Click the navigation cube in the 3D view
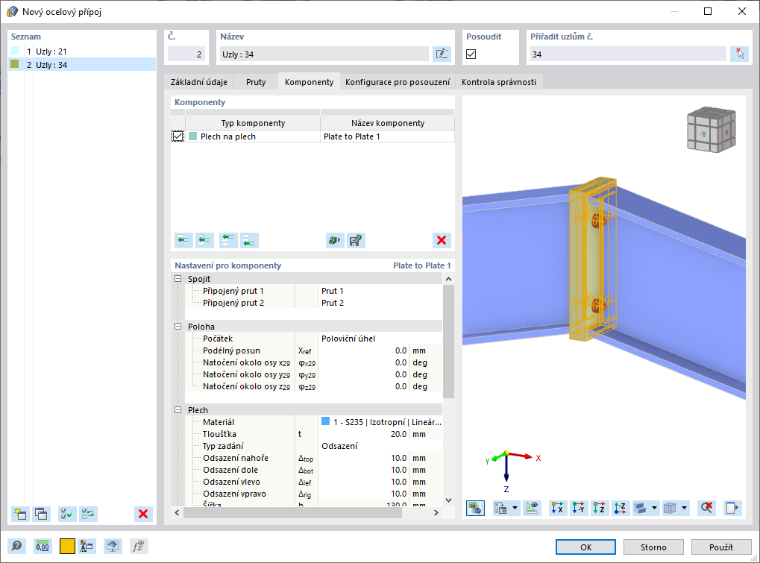Screen dimensions: 760x563 tap(711, 129)
